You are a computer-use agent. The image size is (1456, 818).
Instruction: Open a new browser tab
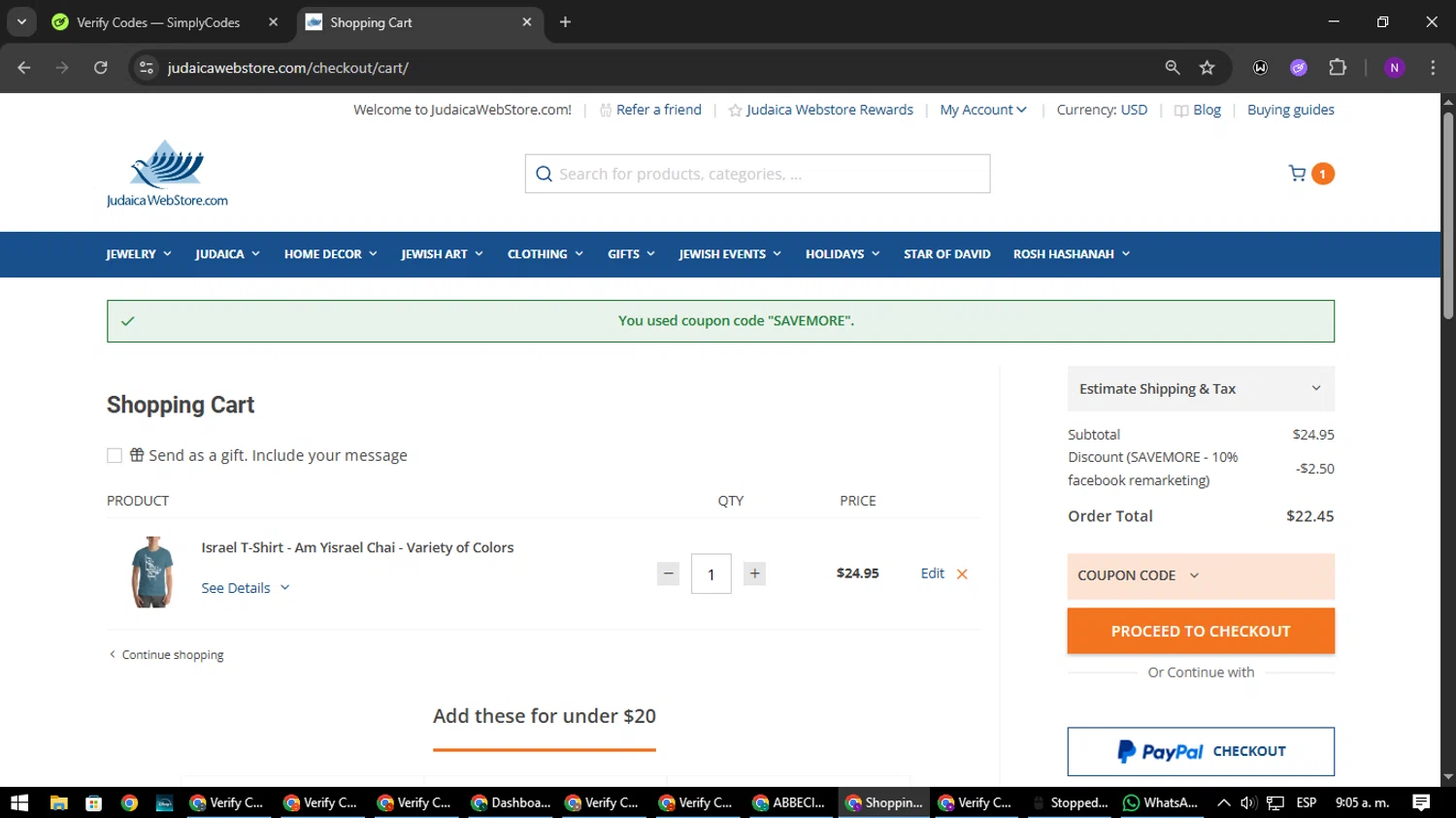(565, 22)
